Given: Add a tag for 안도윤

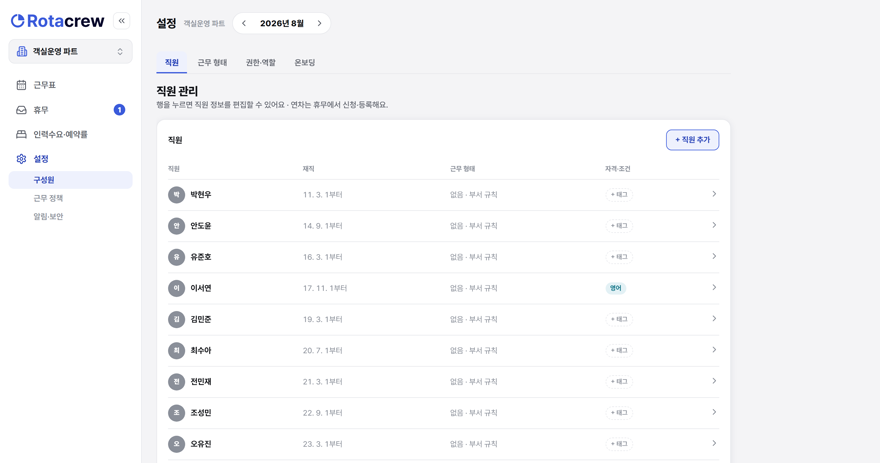Looking at the screenshot, I should (619, 226).
